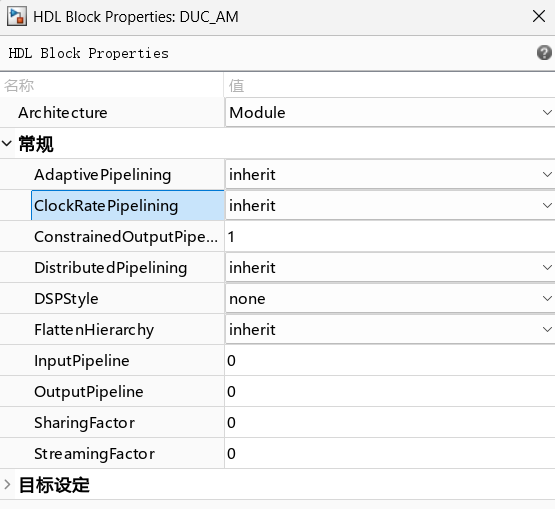Viewport: 555px width, 509px height.
Task: Click the StreamingFactor value field
Action: coord(390,453)
